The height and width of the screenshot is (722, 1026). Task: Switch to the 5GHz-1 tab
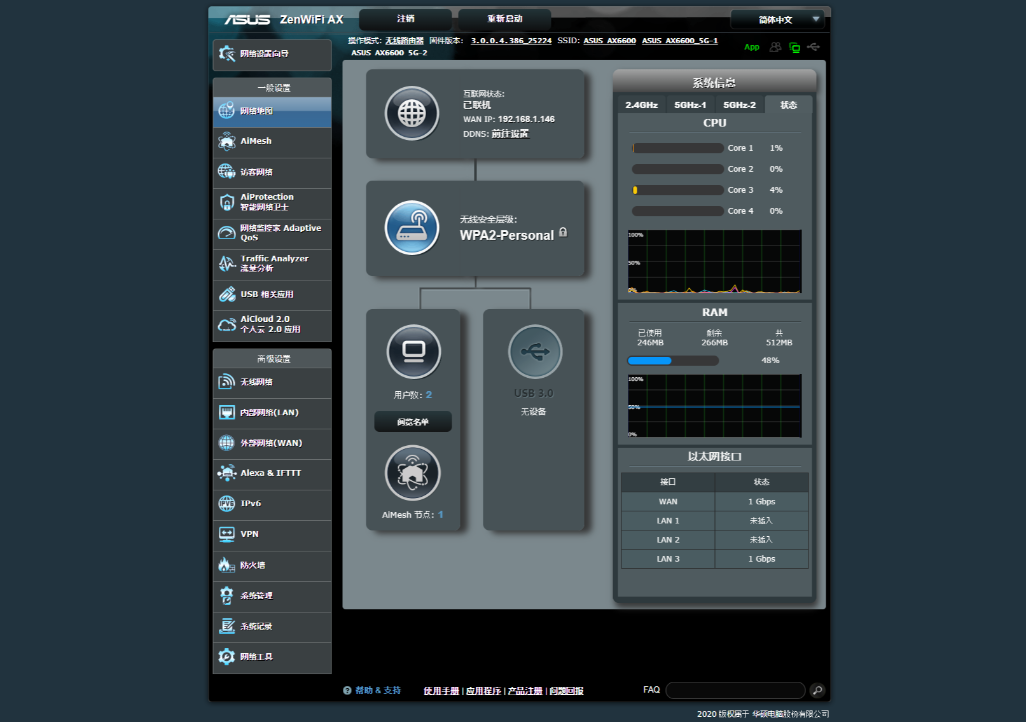click(x=690, y=105)
